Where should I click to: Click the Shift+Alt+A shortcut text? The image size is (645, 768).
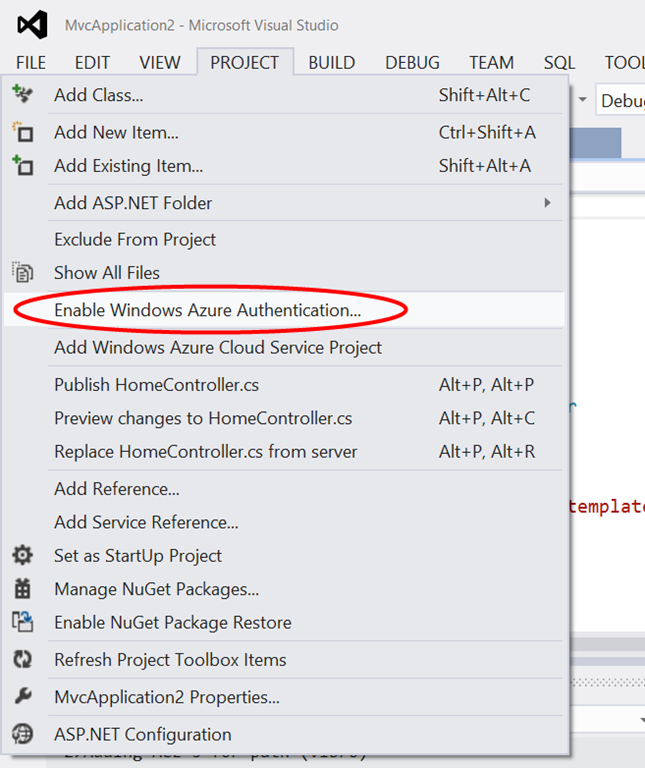pos(484,166)
